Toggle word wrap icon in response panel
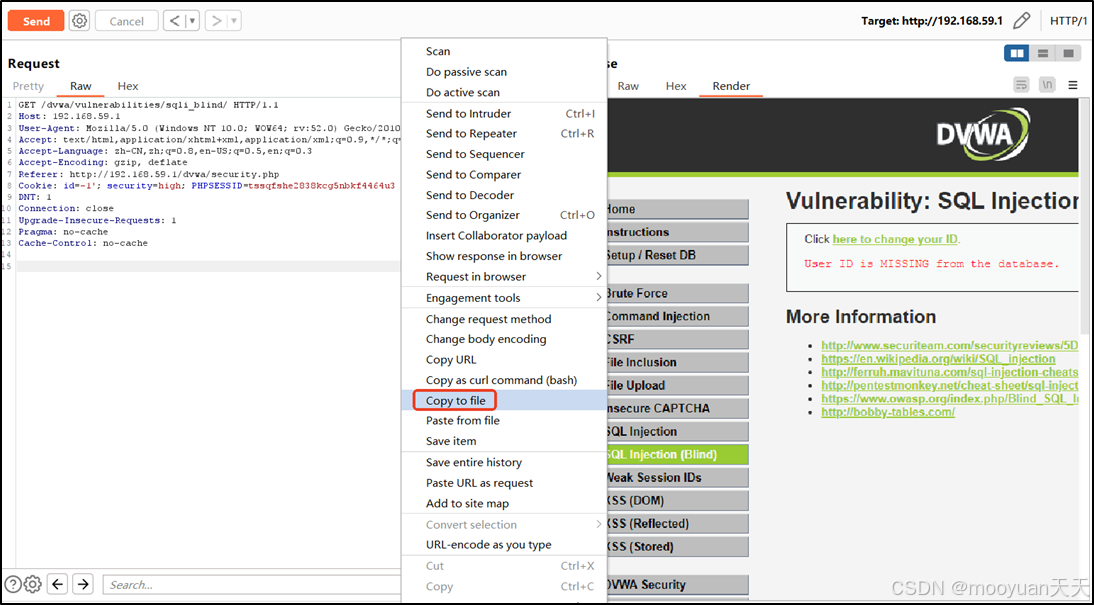The image size is (1094, 605). [1021, 85]
